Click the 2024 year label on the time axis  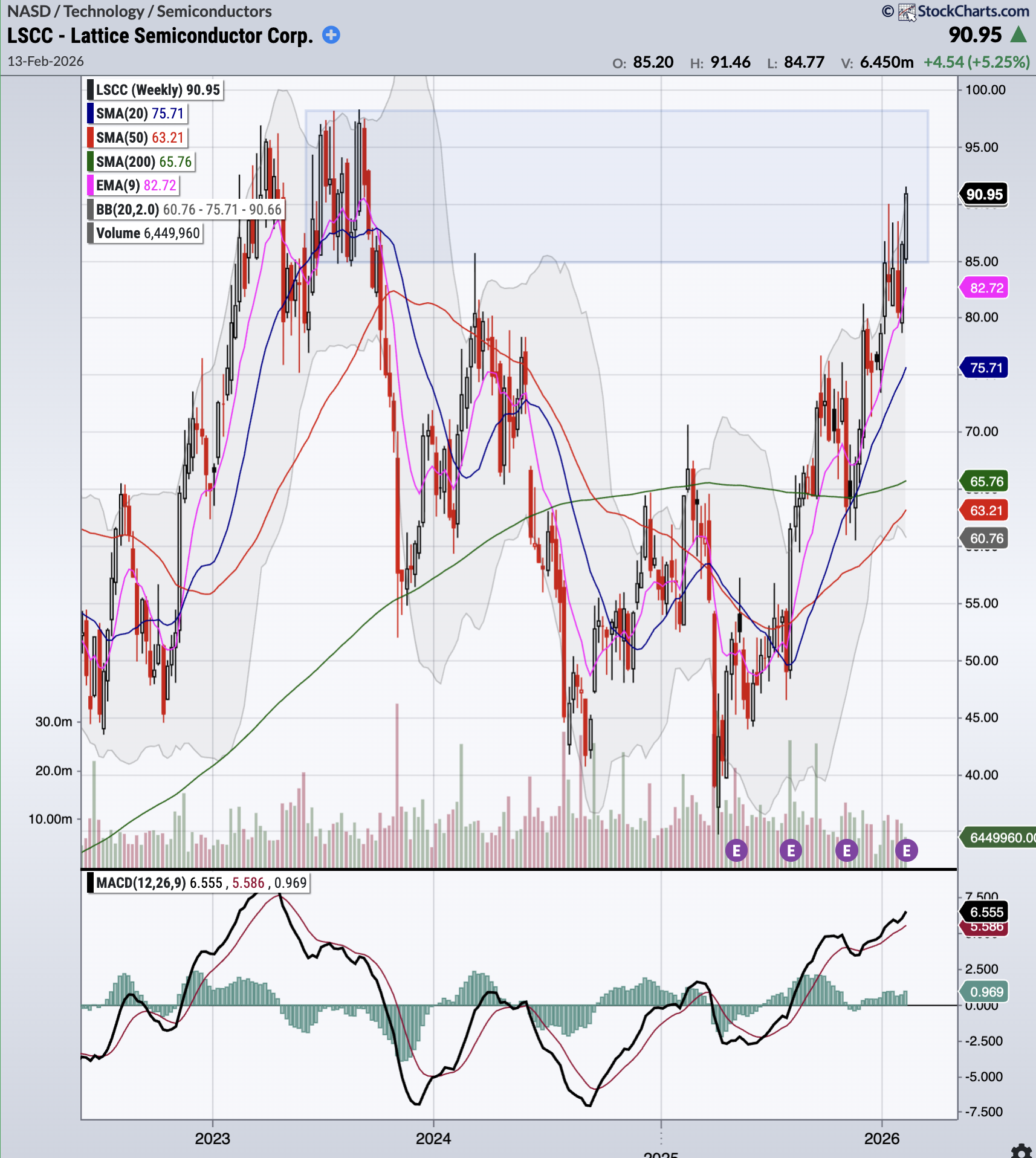433,1139
